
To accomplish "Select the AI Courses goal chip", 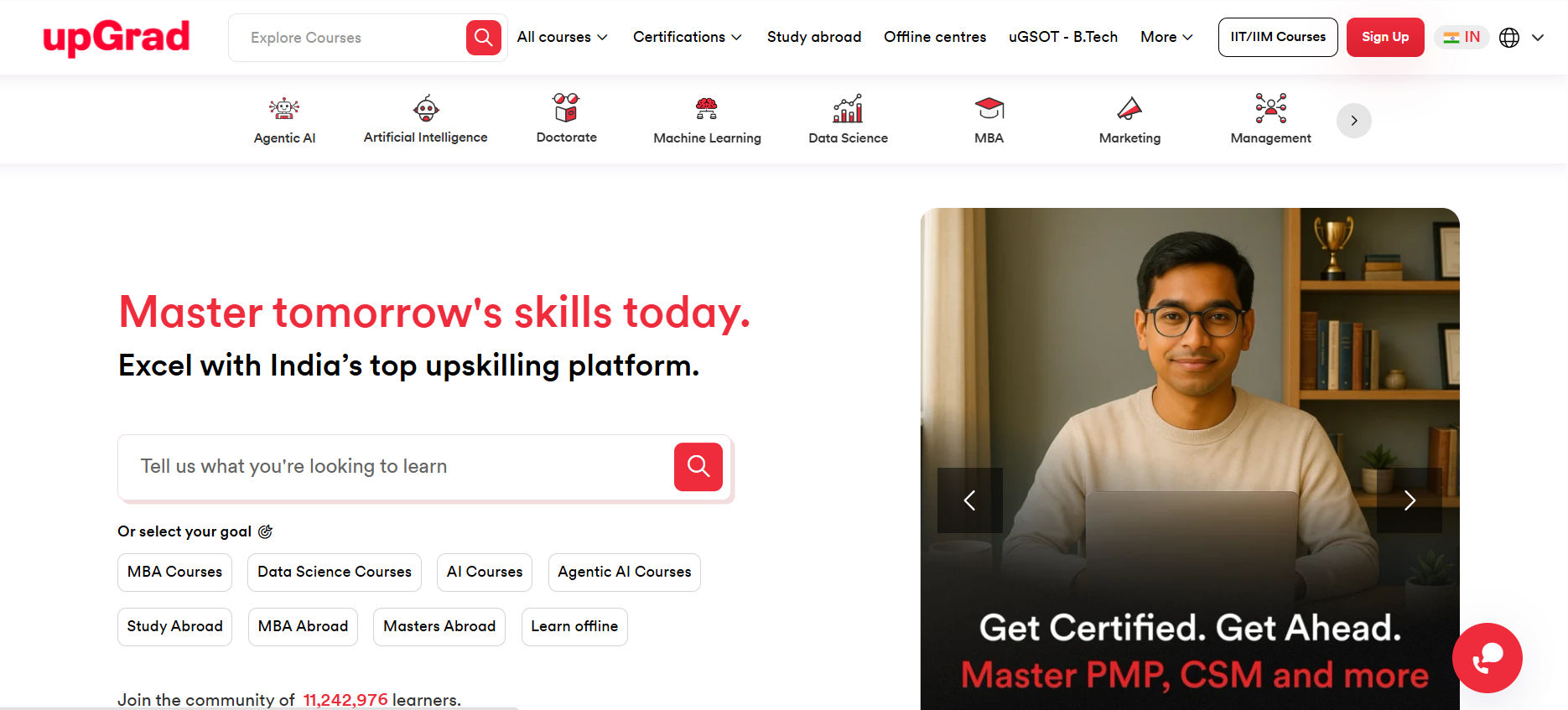I will 485,573.
